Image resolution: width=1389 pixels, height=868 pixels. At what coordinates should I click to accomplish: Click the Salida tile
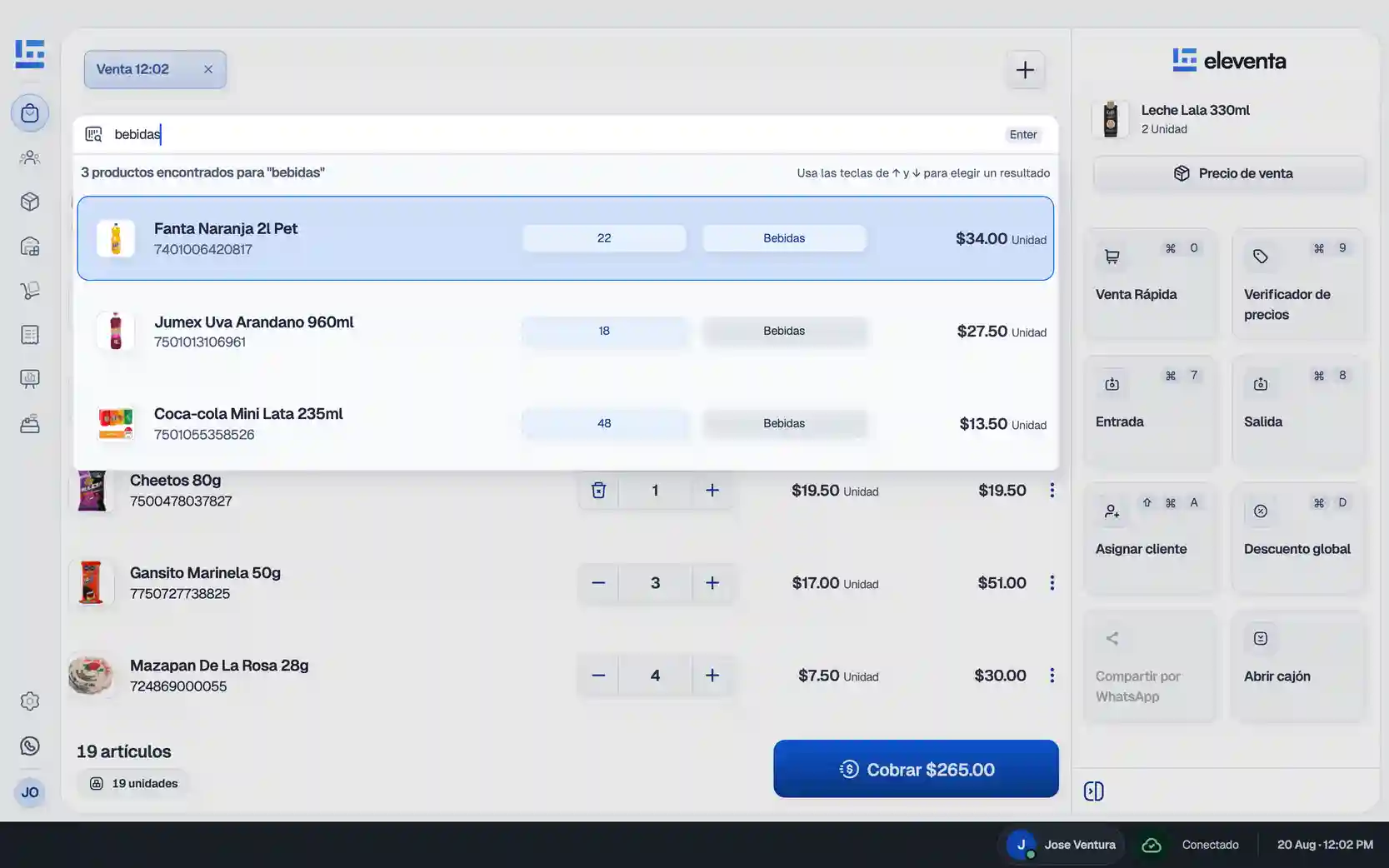pyautogui.click(x=1298, y=411)
